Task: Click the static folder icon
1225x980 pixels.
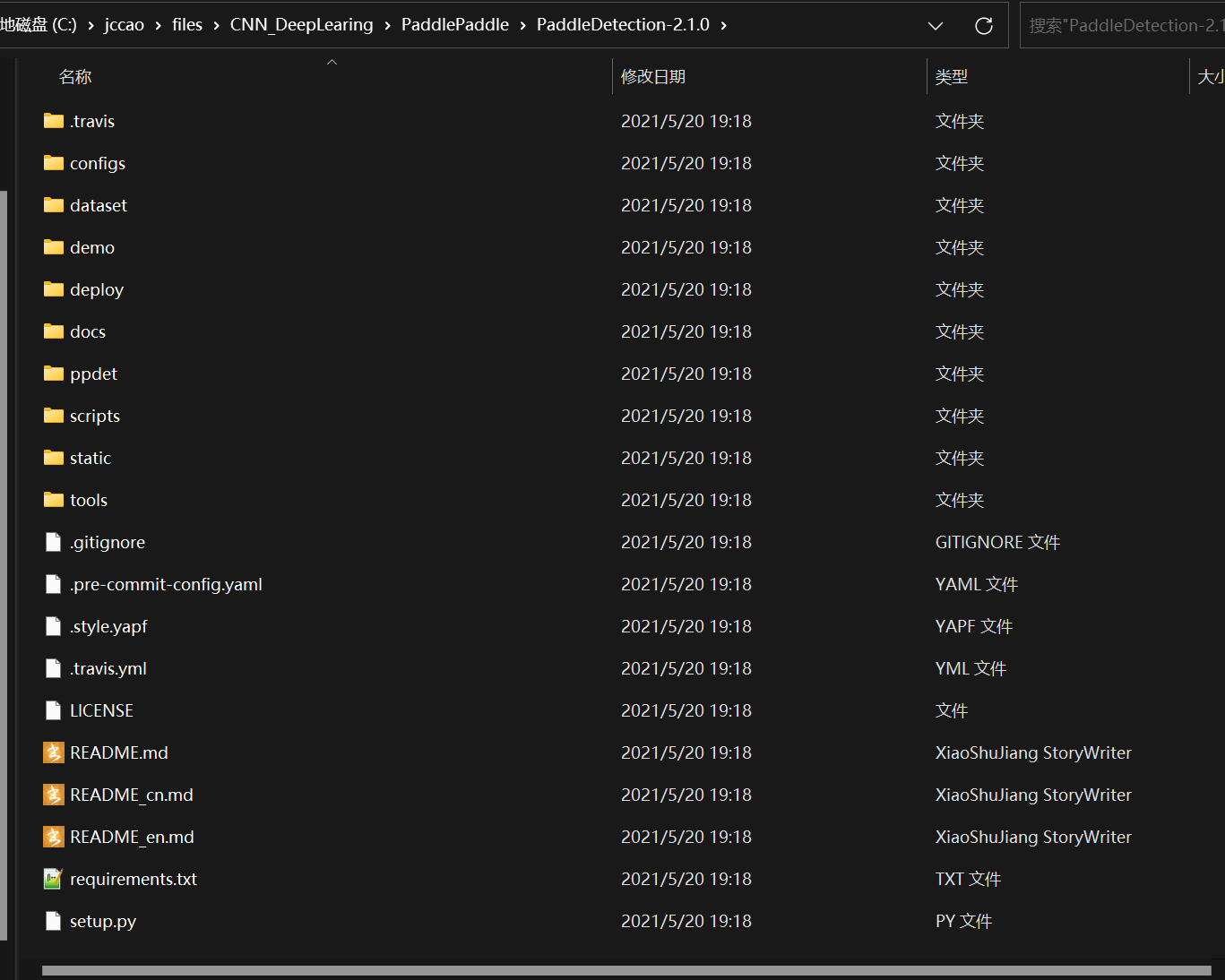Action: [54, 458]
